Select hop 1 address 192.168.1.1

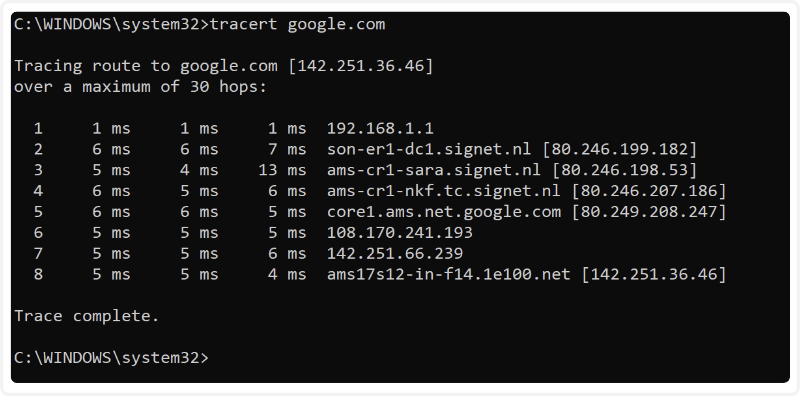point(380,129)
